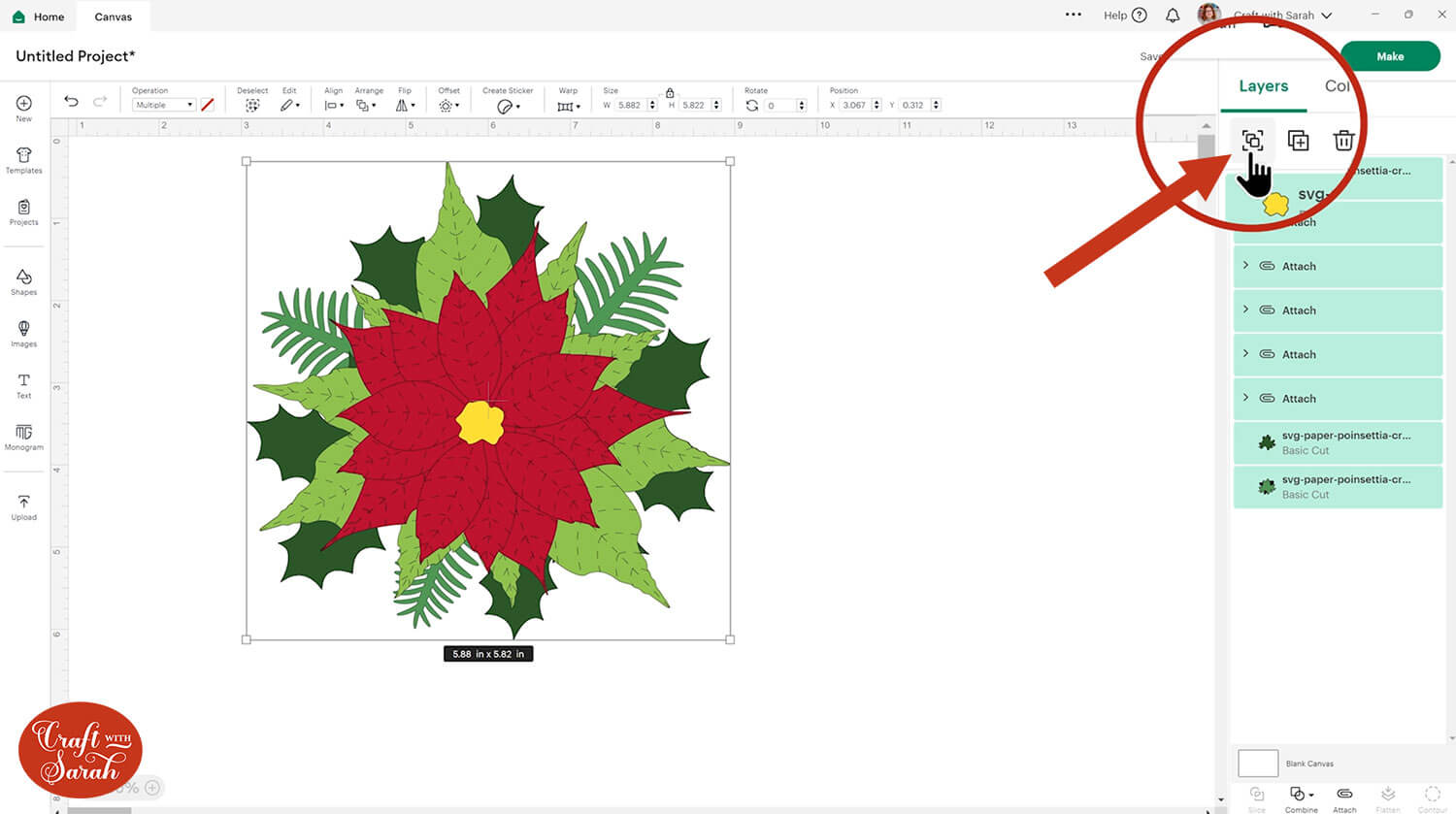Image resolution: width=1456 pixels, height=814 pixels.
Task: Open the three-dot more options menu
Action: (x=1073, y=15)
